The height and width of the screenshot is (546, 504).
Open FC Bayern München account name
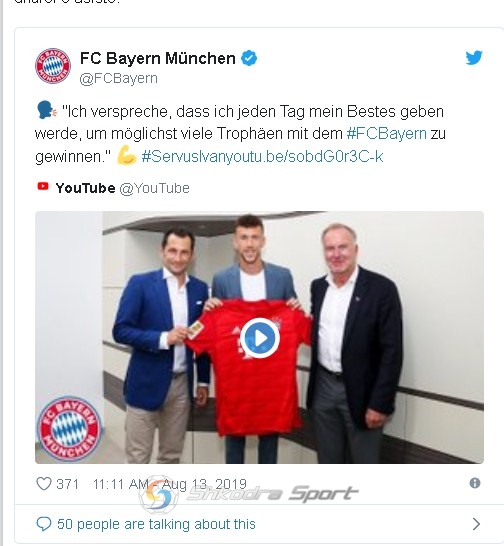tap(158, 58)
